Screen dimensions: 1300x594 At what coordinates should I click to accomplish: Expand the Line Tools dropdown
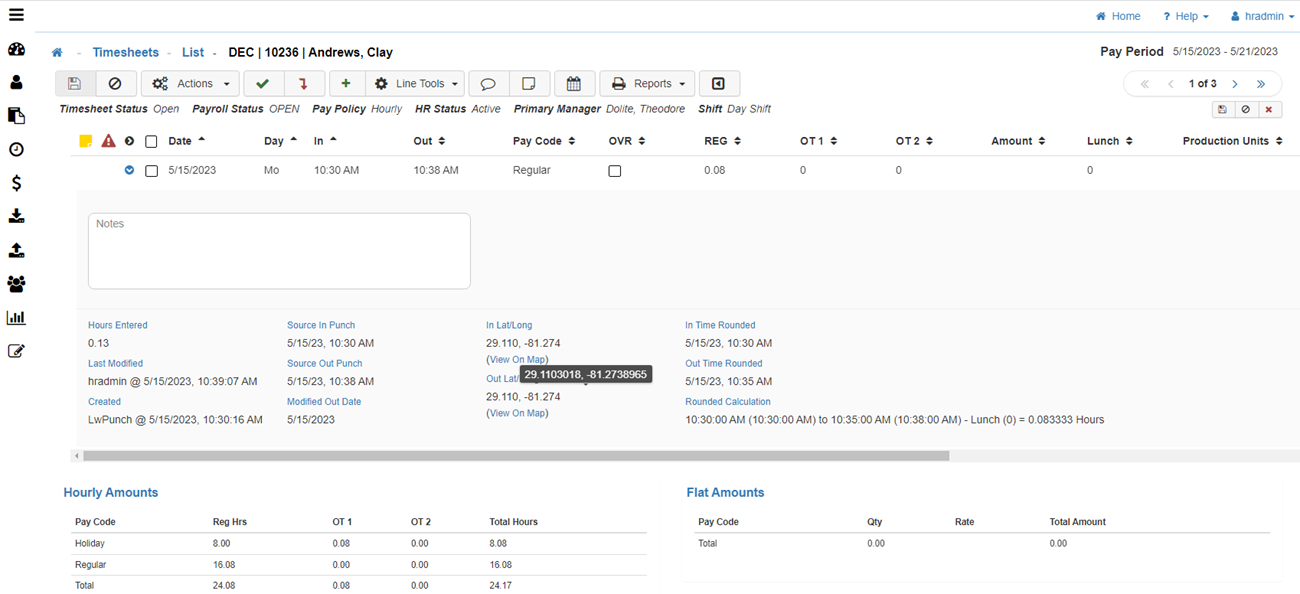pos(416,84)
